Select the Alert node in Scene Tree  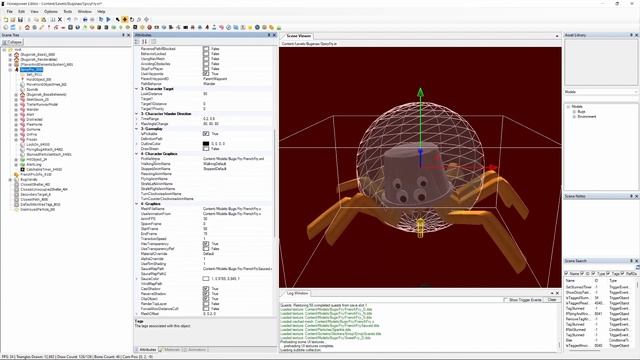click(x=30, y=115)
